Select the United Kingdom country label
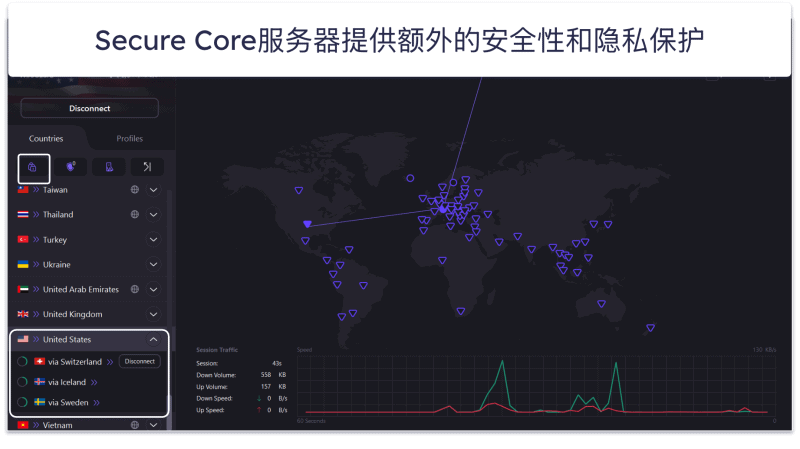 tap(72, 314)
